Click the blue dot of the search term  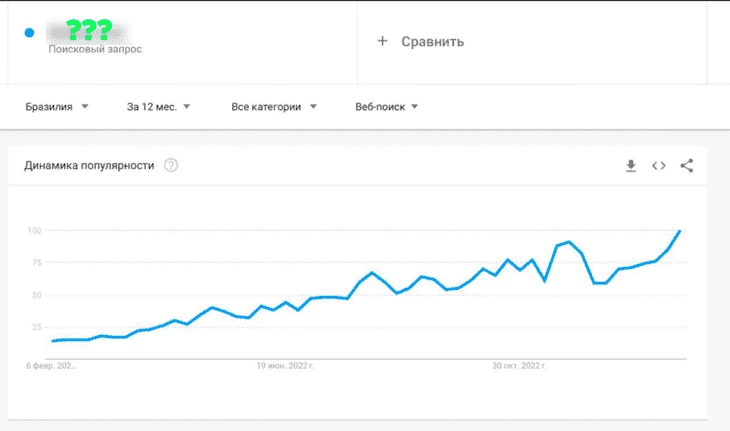29,33
